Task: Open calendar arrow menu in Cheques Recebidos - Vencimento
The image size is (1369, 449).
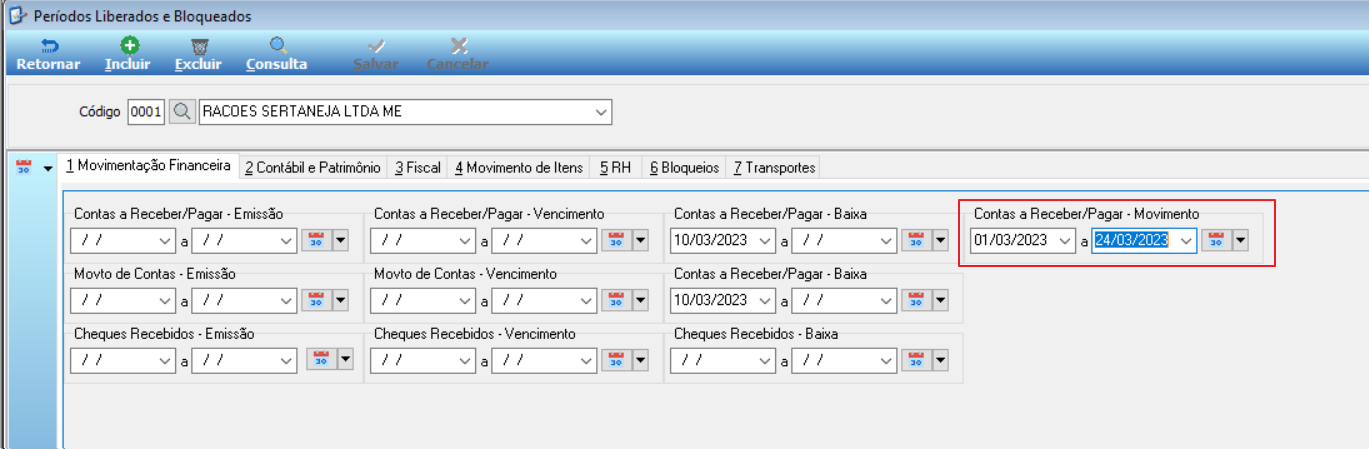Action: click(x=640, y=360)
